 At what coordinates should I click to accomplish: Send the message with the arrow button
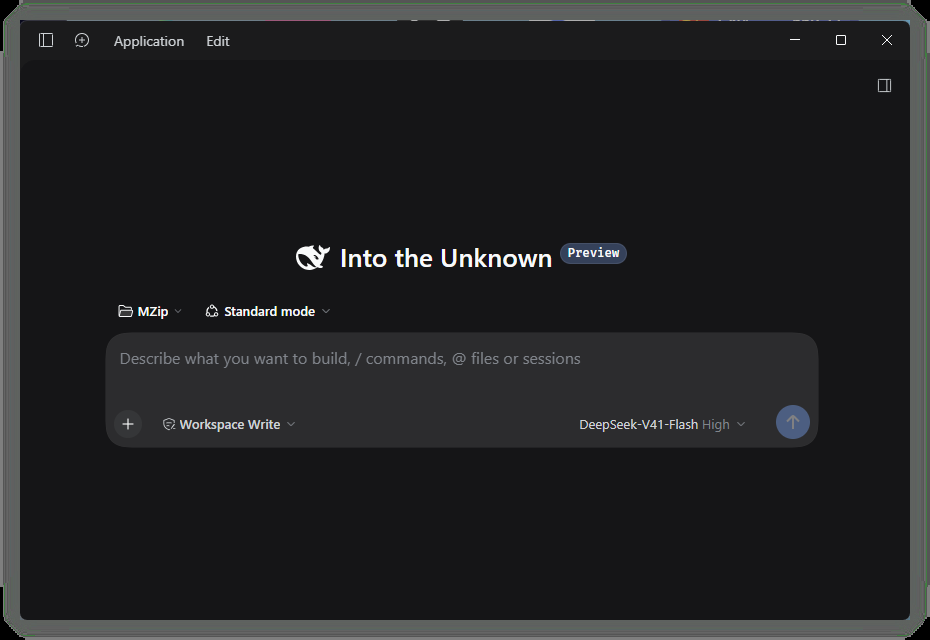tap(793, 422)
